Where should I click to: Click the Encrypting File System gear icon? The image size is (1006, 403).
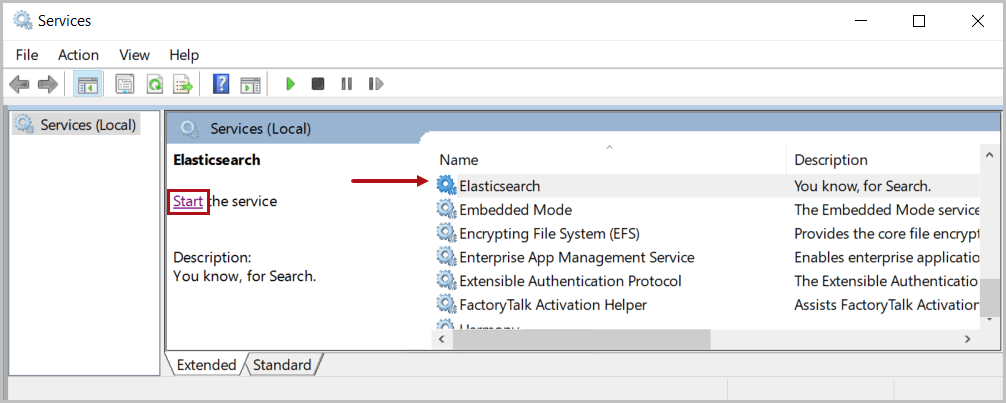coord(446,234)
